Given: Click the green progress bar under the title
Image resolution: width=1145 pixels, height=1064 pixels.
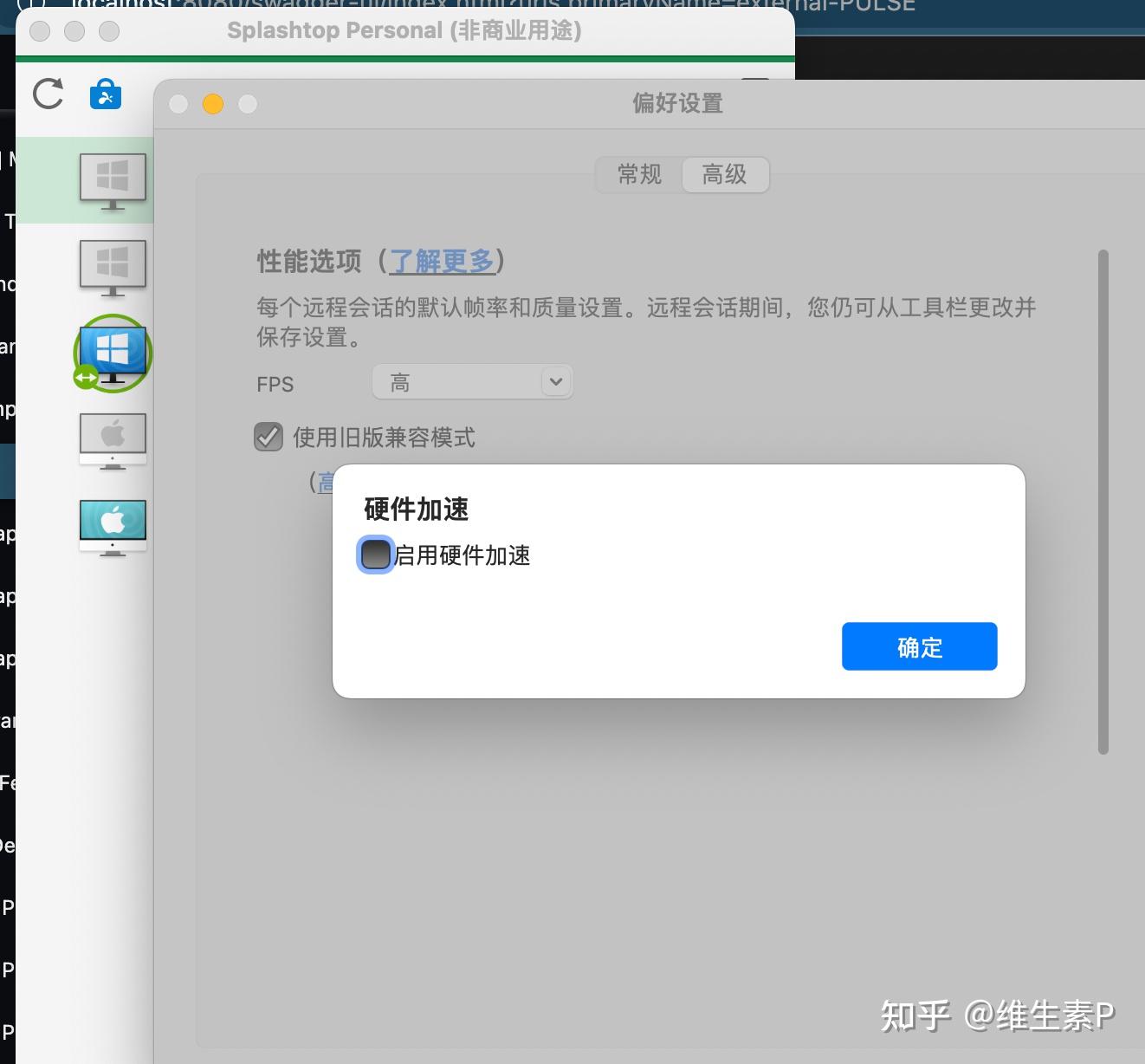Looking at the screenshot, I should [x=407, y=60].
